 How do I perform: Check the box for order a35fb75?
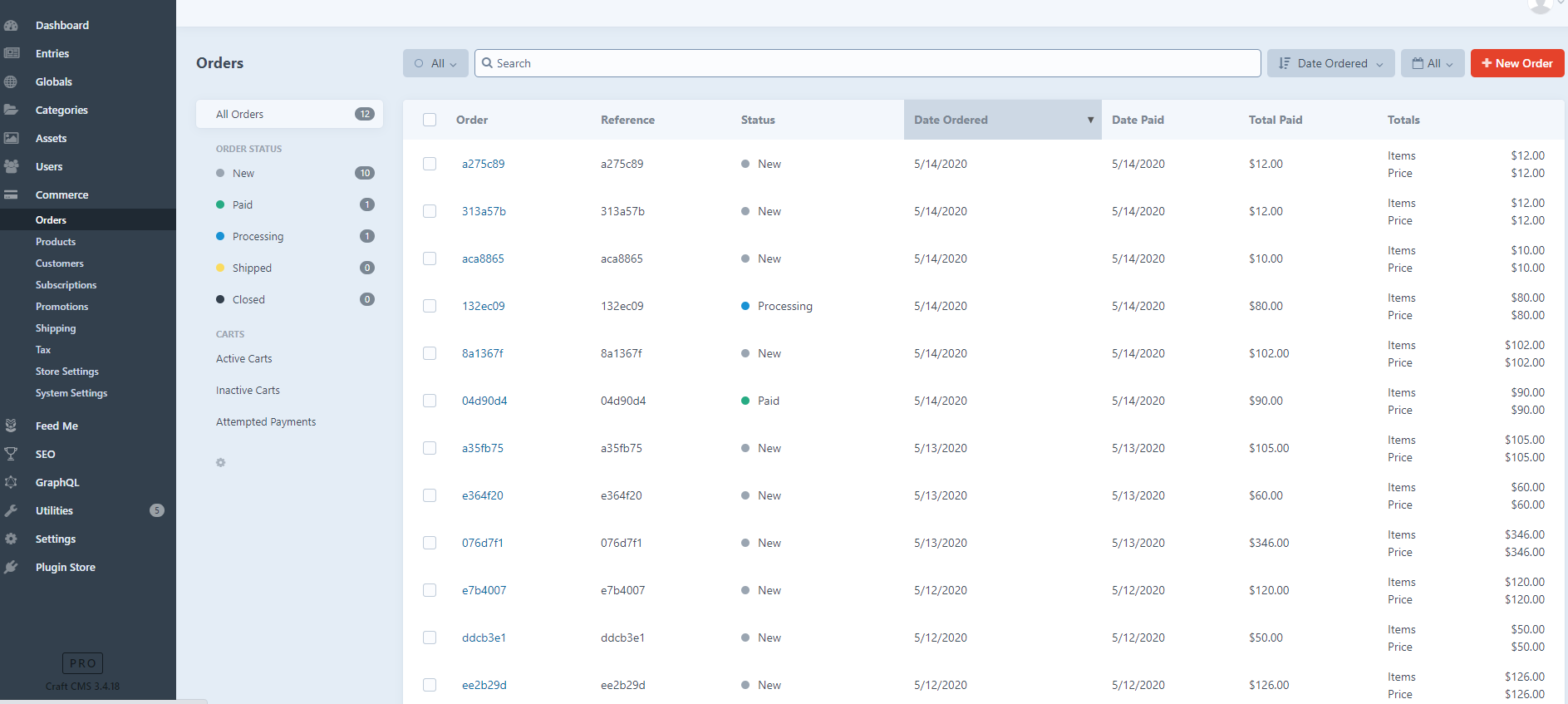pyautogui.click(x=430, y=448)
